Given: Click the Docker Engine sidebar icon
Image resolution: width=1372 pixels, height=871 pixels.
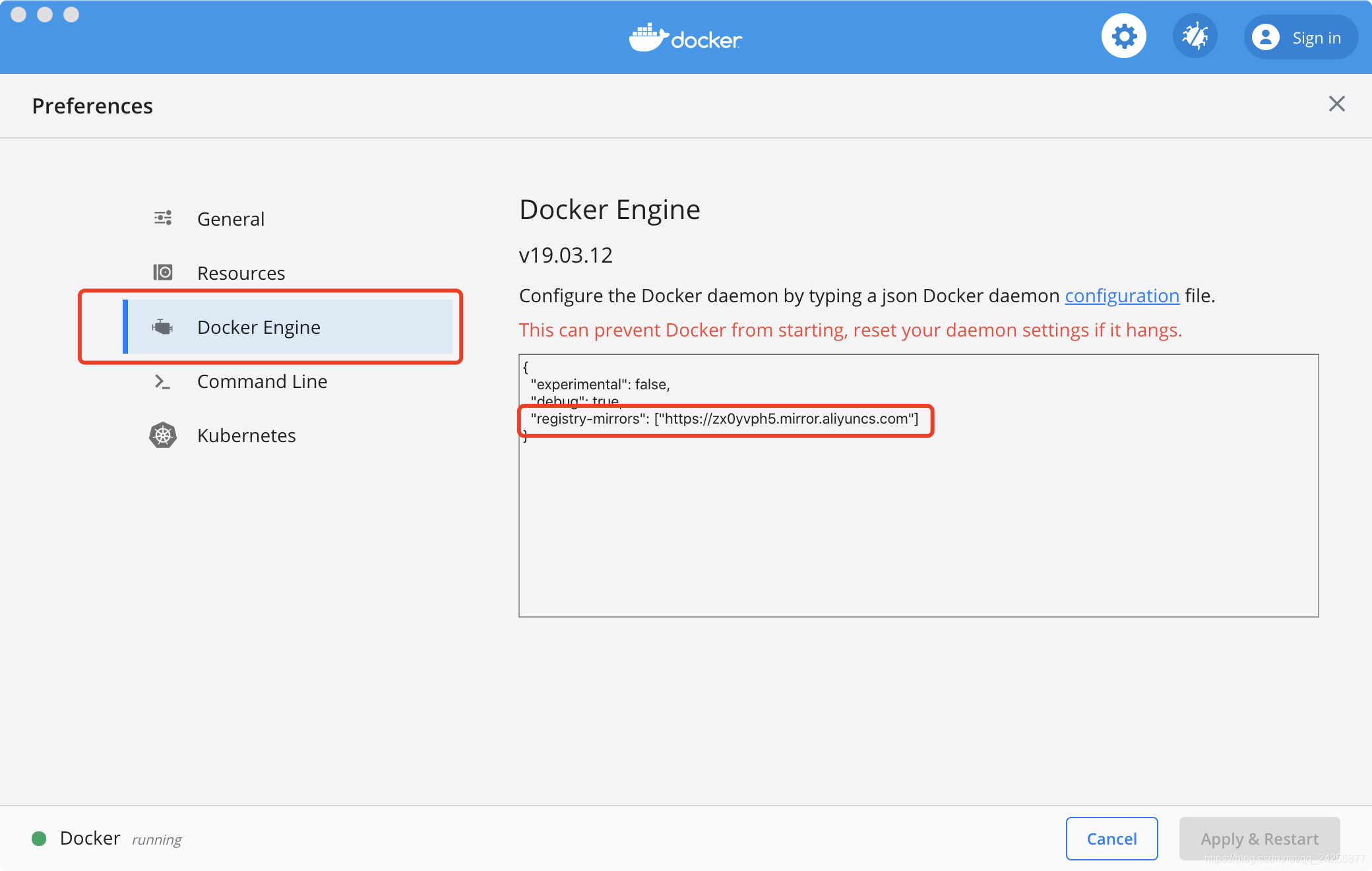Looking at the screenshot, I should [x=162, y=327].
